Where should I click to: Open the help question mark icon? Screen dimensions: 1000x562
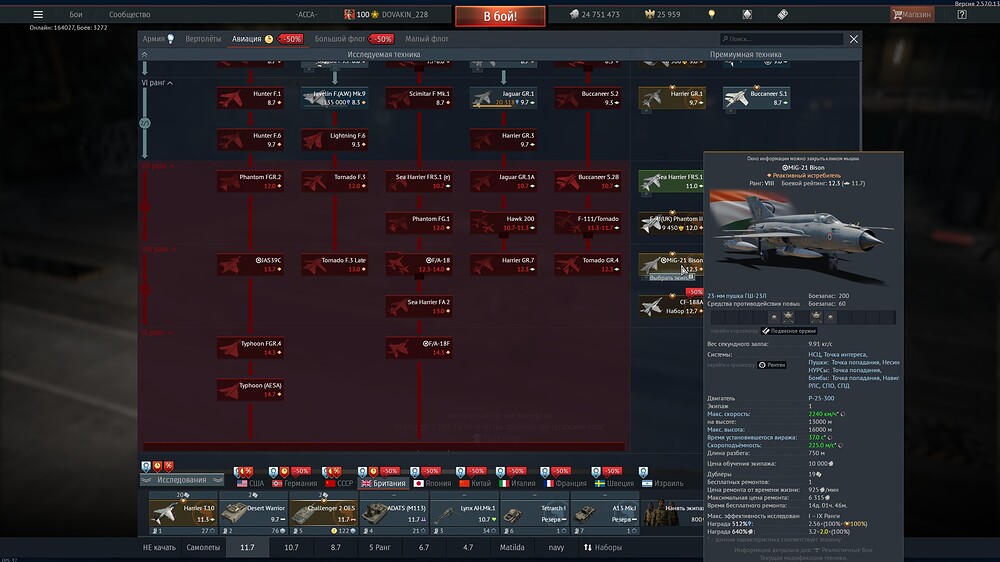pyautogui.click(x=962, y=14)
